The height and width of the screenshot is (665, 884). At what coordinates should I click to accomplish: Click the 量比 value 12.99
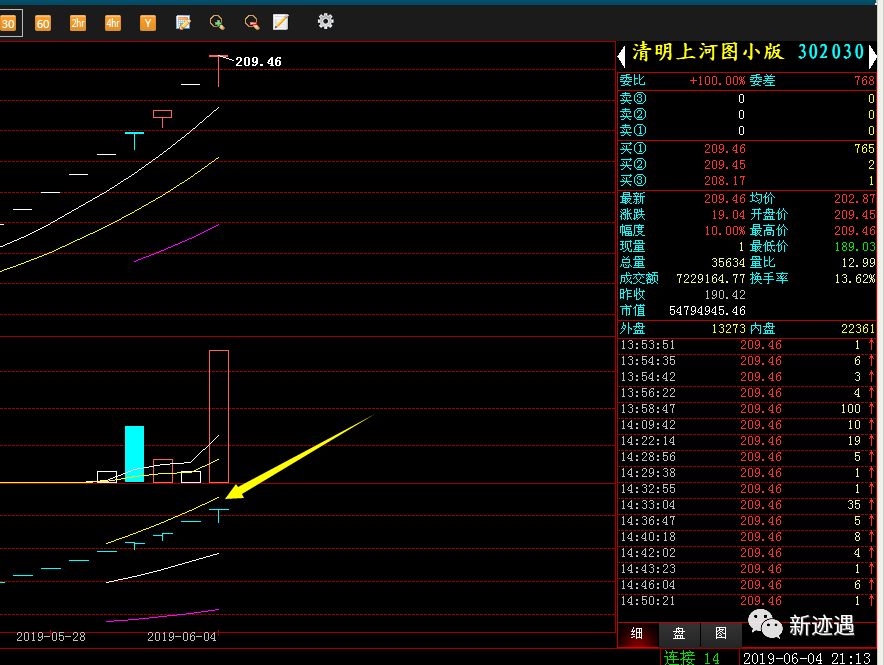pyautogui.click(x=858, y=263)
